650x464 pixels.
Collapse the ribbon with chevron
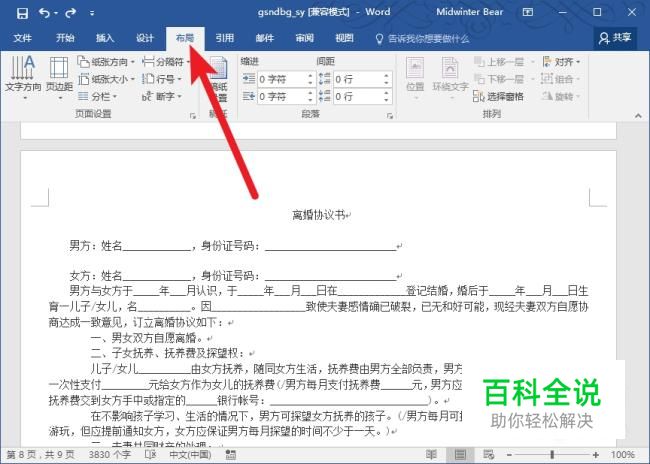[x=638, y=116]
